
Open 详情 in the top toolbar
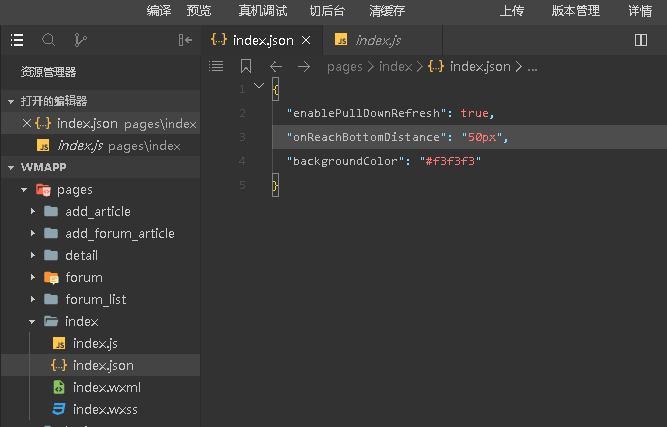click(640, 11)
